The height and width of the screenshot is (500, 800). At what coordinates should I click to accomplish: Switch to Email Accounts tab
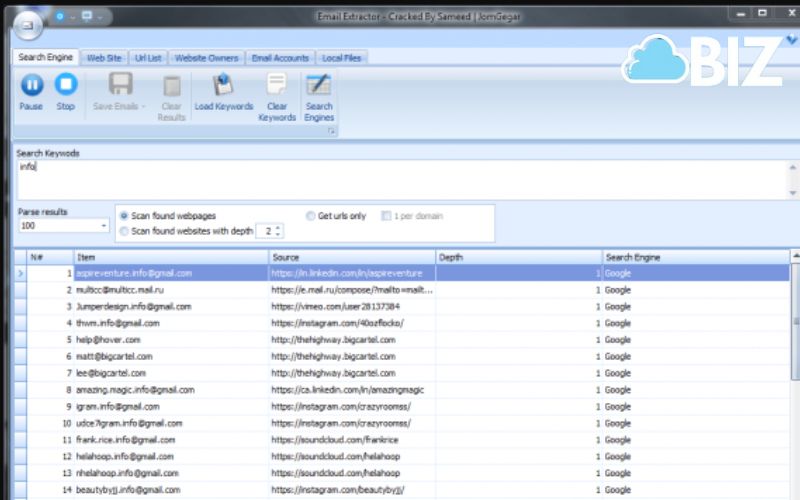tap(280, 58)
